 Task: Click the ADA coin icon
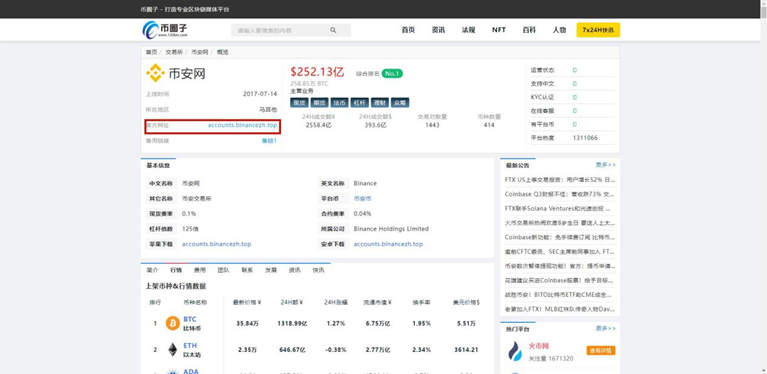pos(173,372)
